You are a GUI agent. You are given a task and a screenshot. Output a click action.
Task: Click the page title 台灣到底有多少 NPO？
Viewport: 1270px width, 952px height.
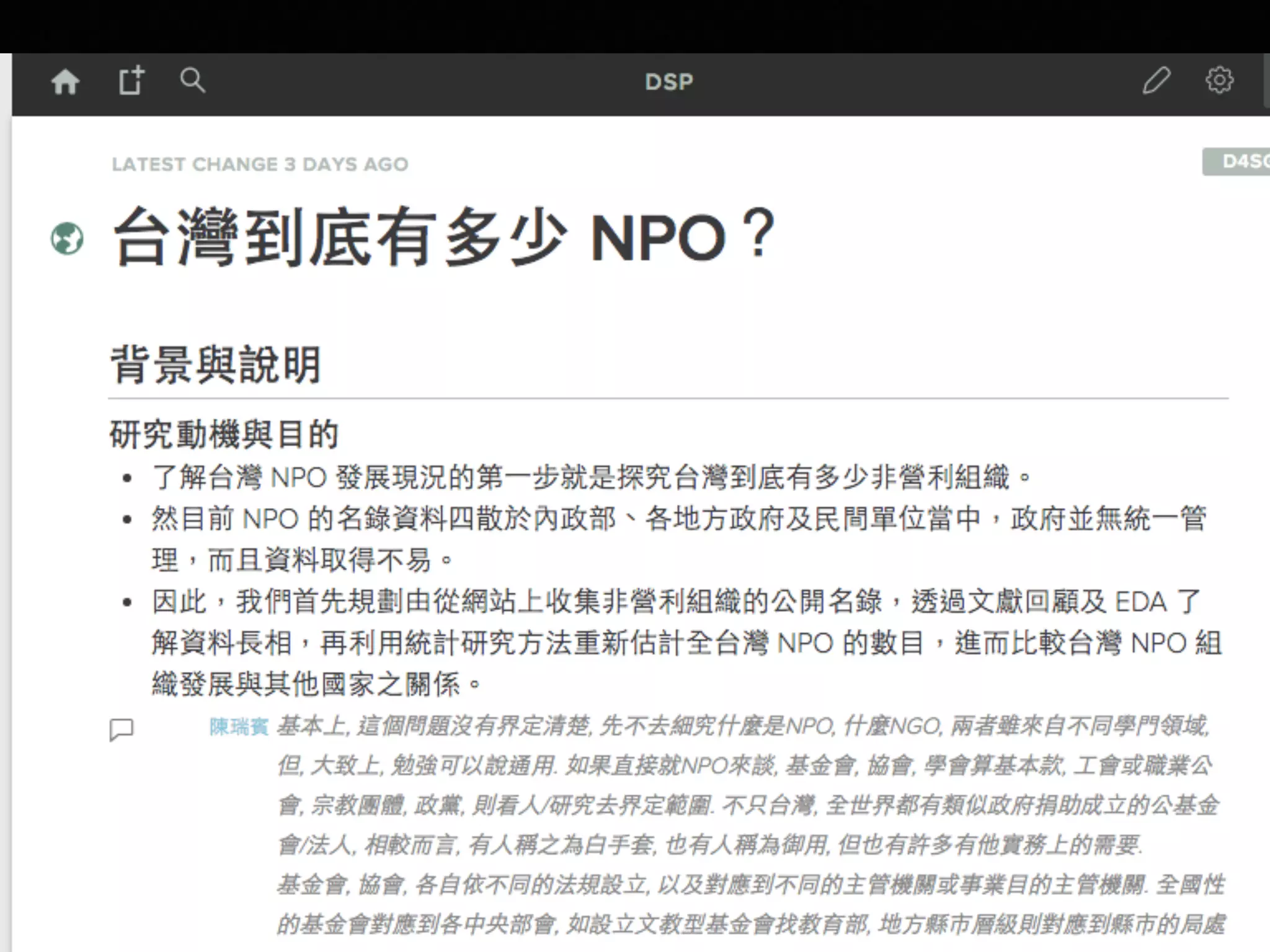443,237
